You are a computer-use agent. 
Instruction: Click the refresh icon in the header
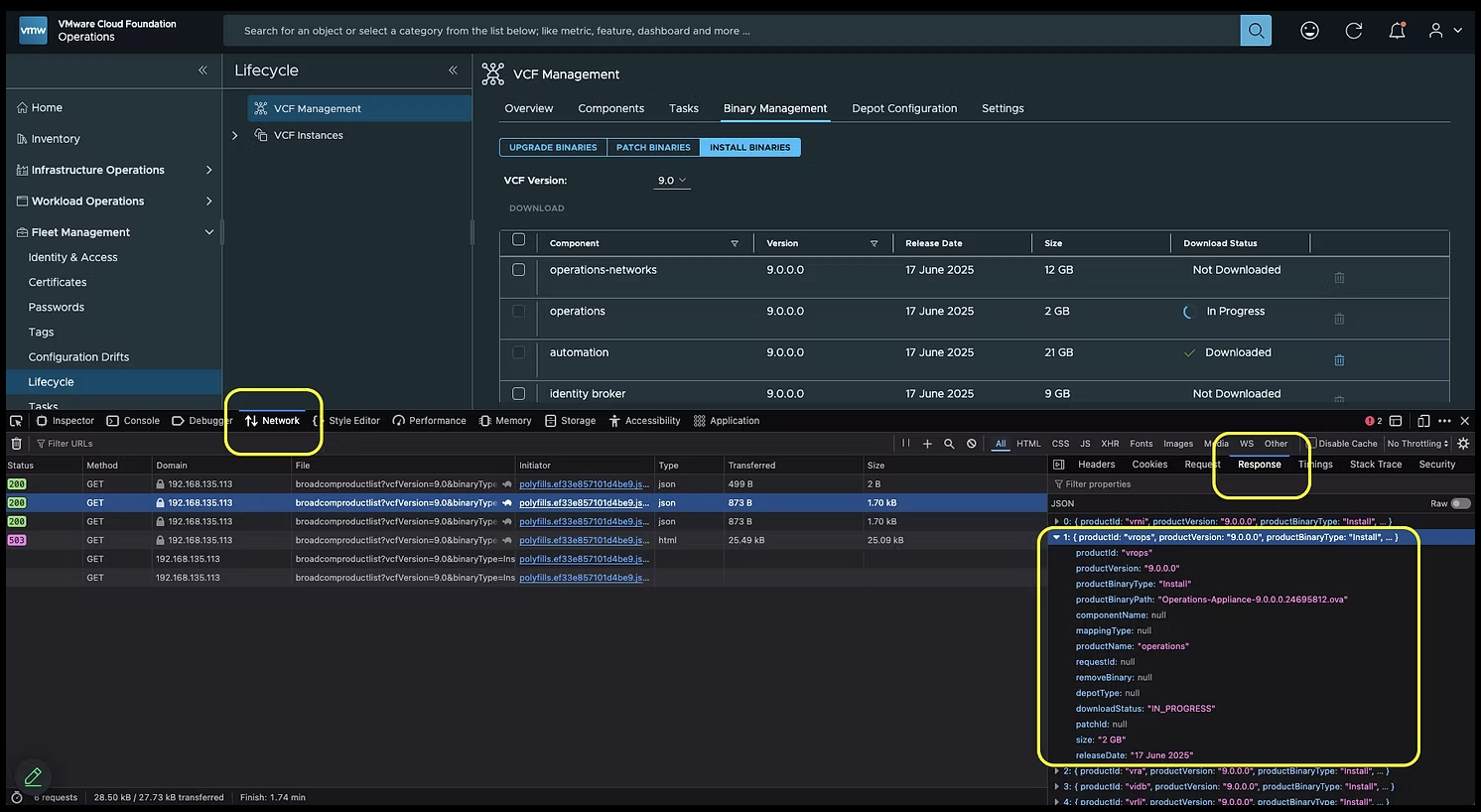pos(1353,31)
